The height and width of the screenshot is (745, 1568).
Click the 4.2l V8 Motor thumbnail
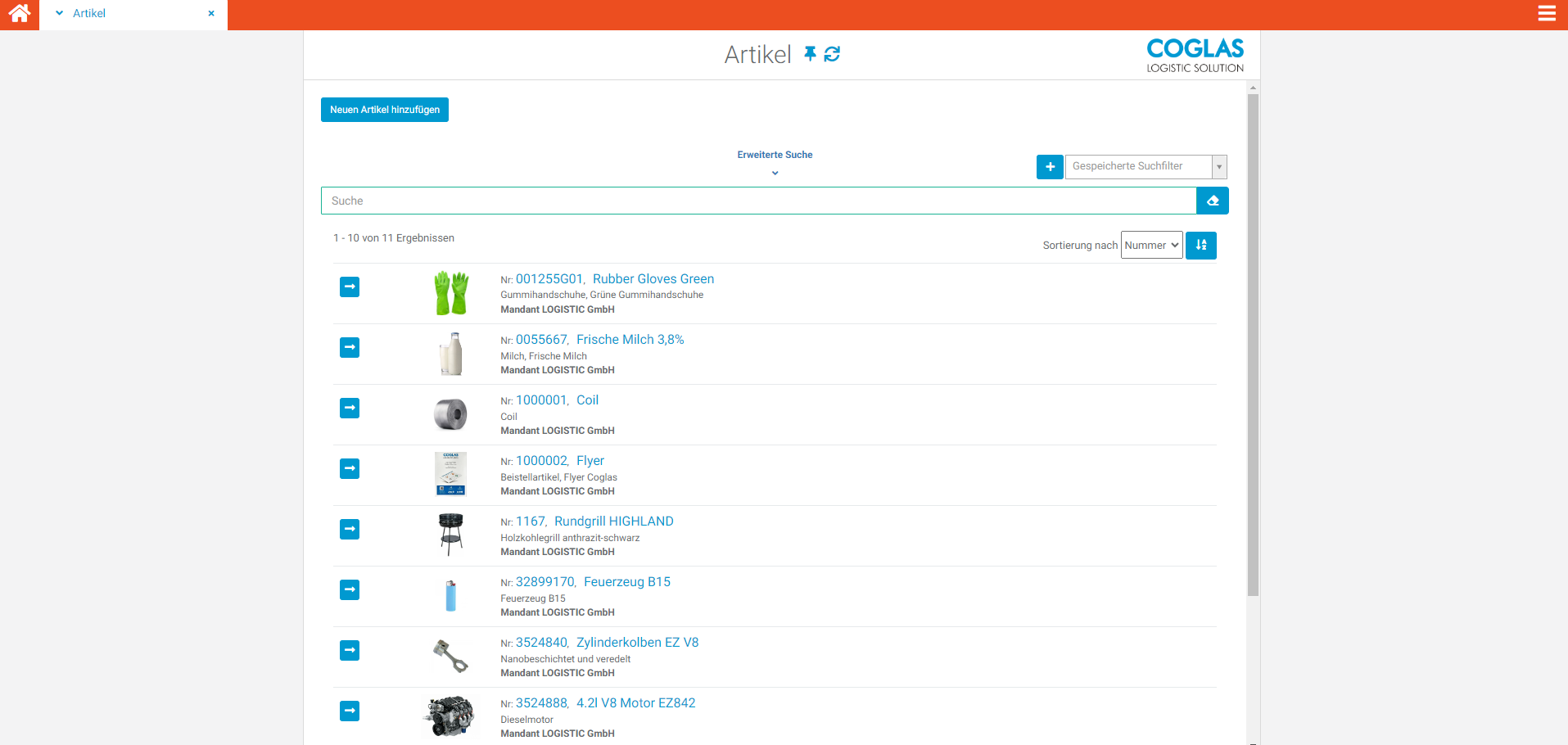[x=450, y=716]
